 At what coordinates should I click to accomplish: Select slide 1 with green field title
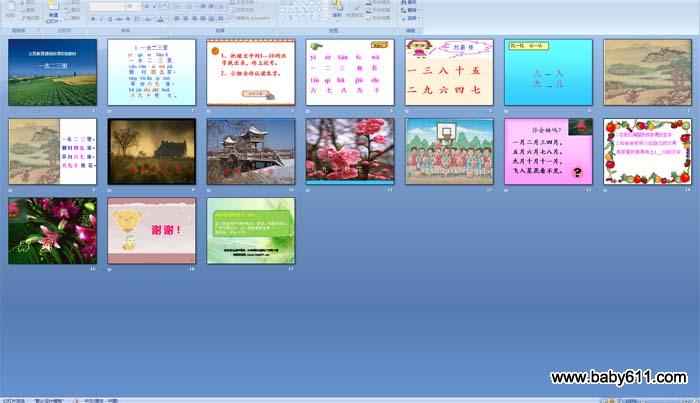(53, 72)
